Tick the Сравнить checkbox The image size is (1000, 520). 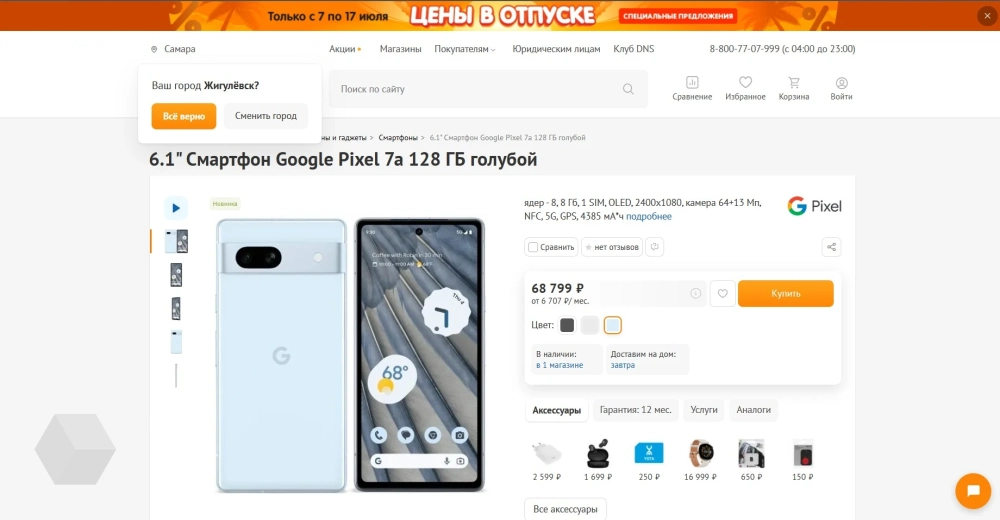(x=533, y=247)
